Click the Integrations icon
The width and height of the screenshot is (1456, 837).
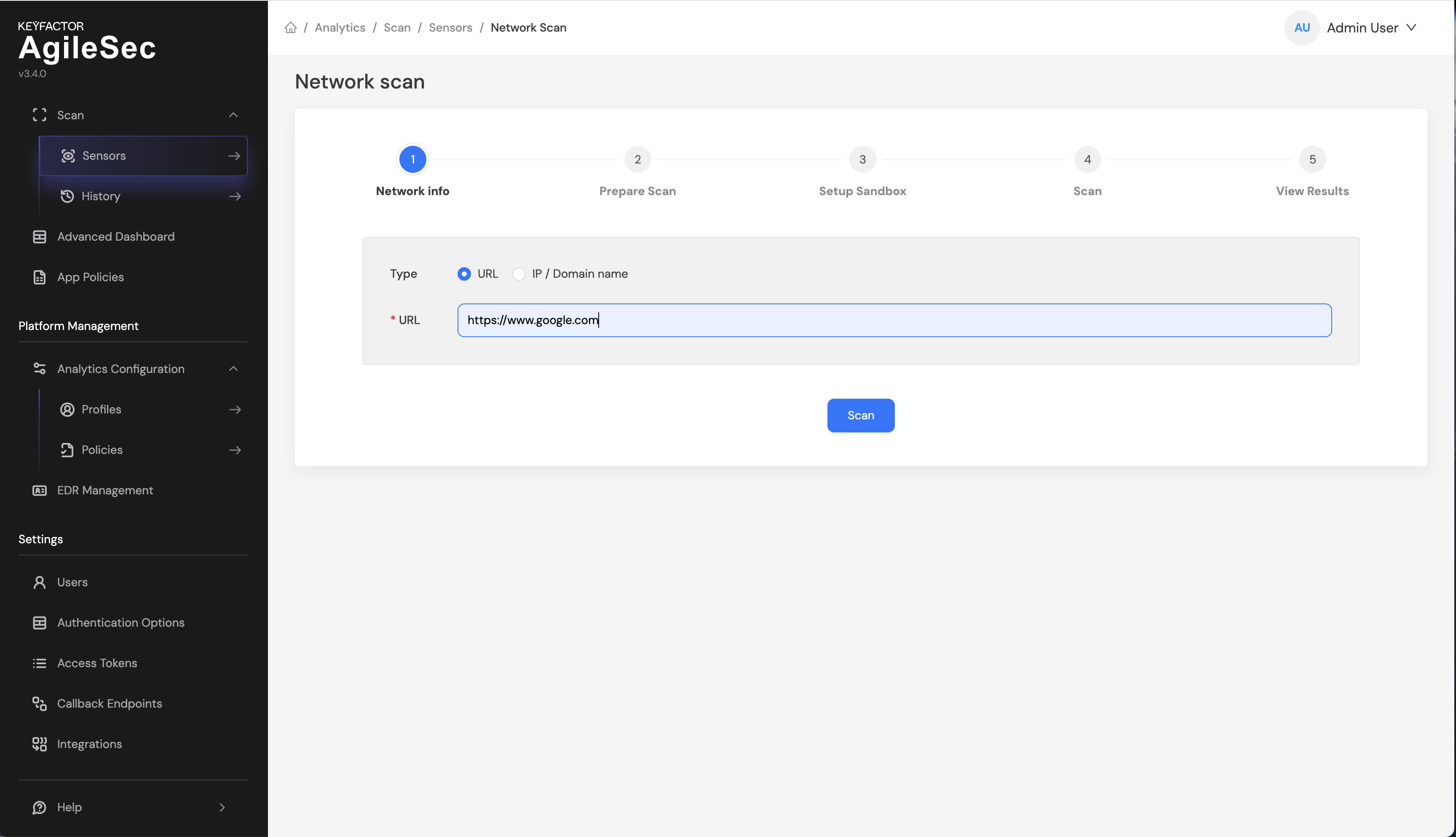[x=40, y=744]
